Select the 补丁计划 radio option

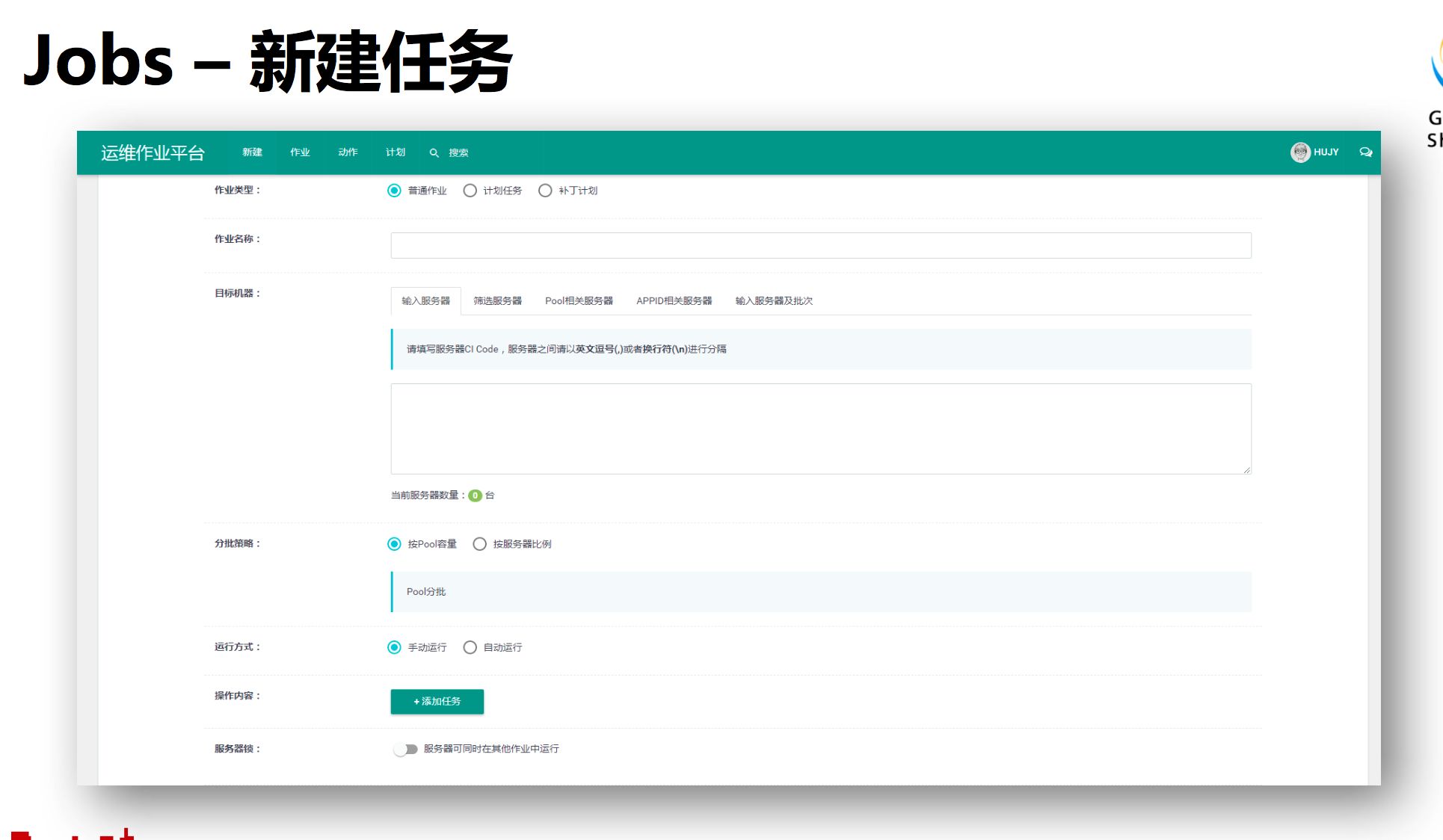click(x=546, y=191)
